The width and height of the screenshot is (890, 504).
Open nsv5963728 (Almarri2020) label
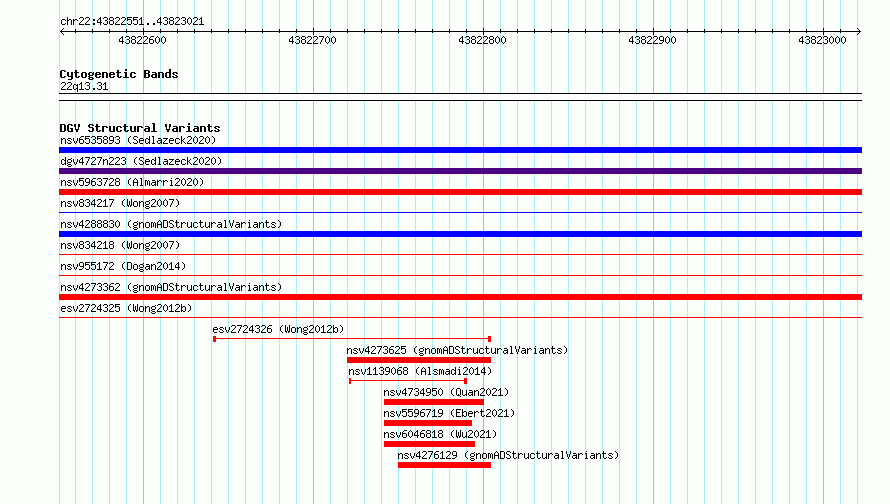click(132, 182)
